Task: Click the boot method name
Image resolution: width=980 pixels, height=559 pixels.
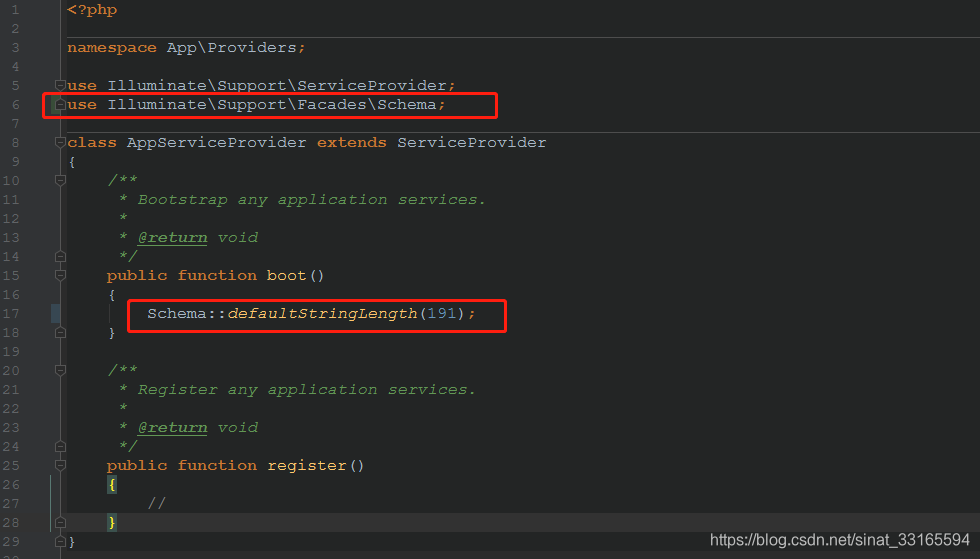Action: coord(287,275)
